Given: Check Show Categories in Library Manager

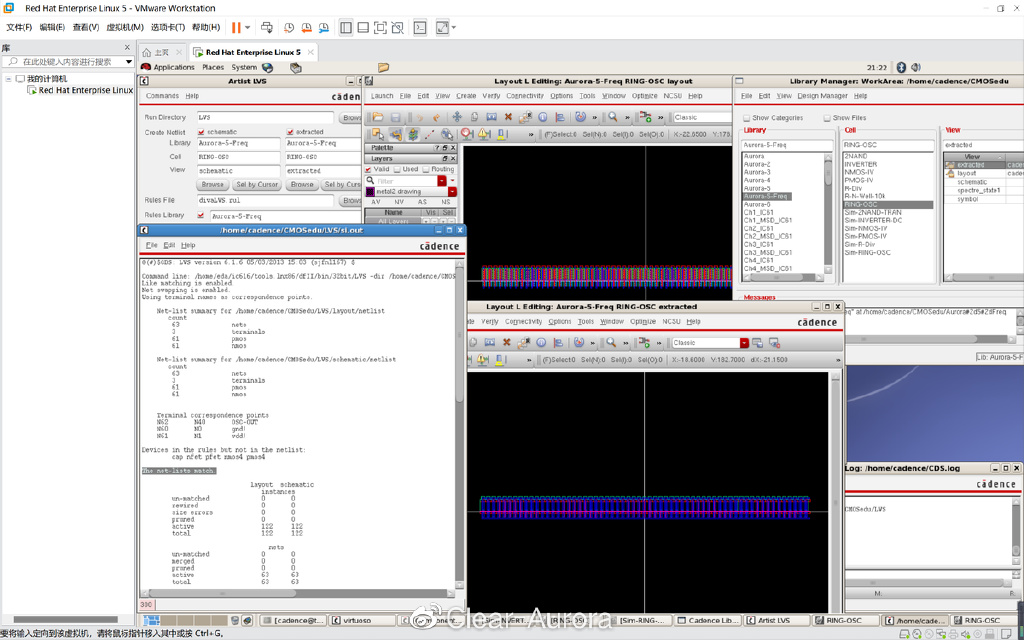Looking at the screenshot, I should [746, 118].
